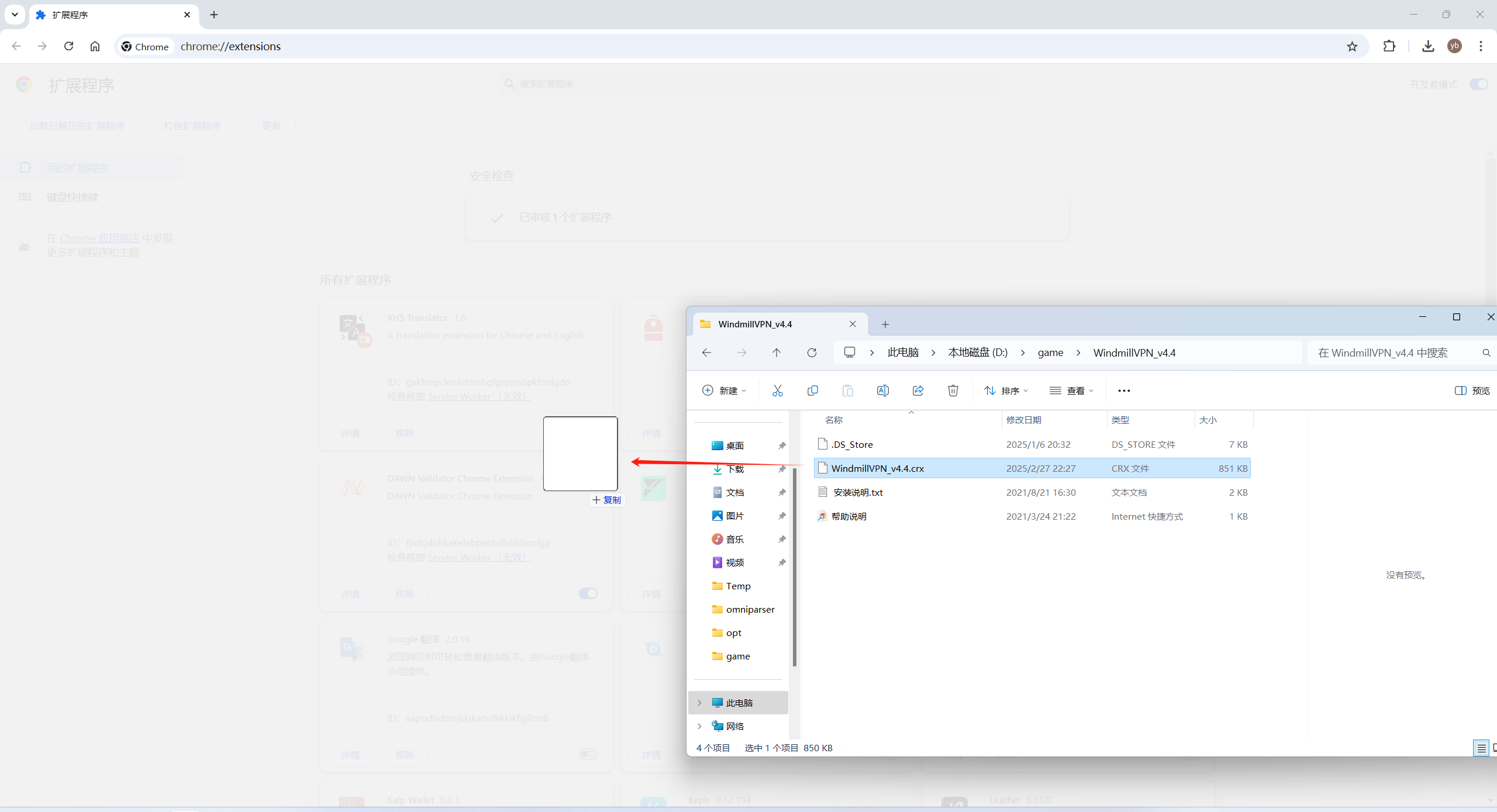Viewport: 1497px width, 812px height.
Task: Toggle developer mode switch
Action: pyautogui.click(x=1478, y=85)
